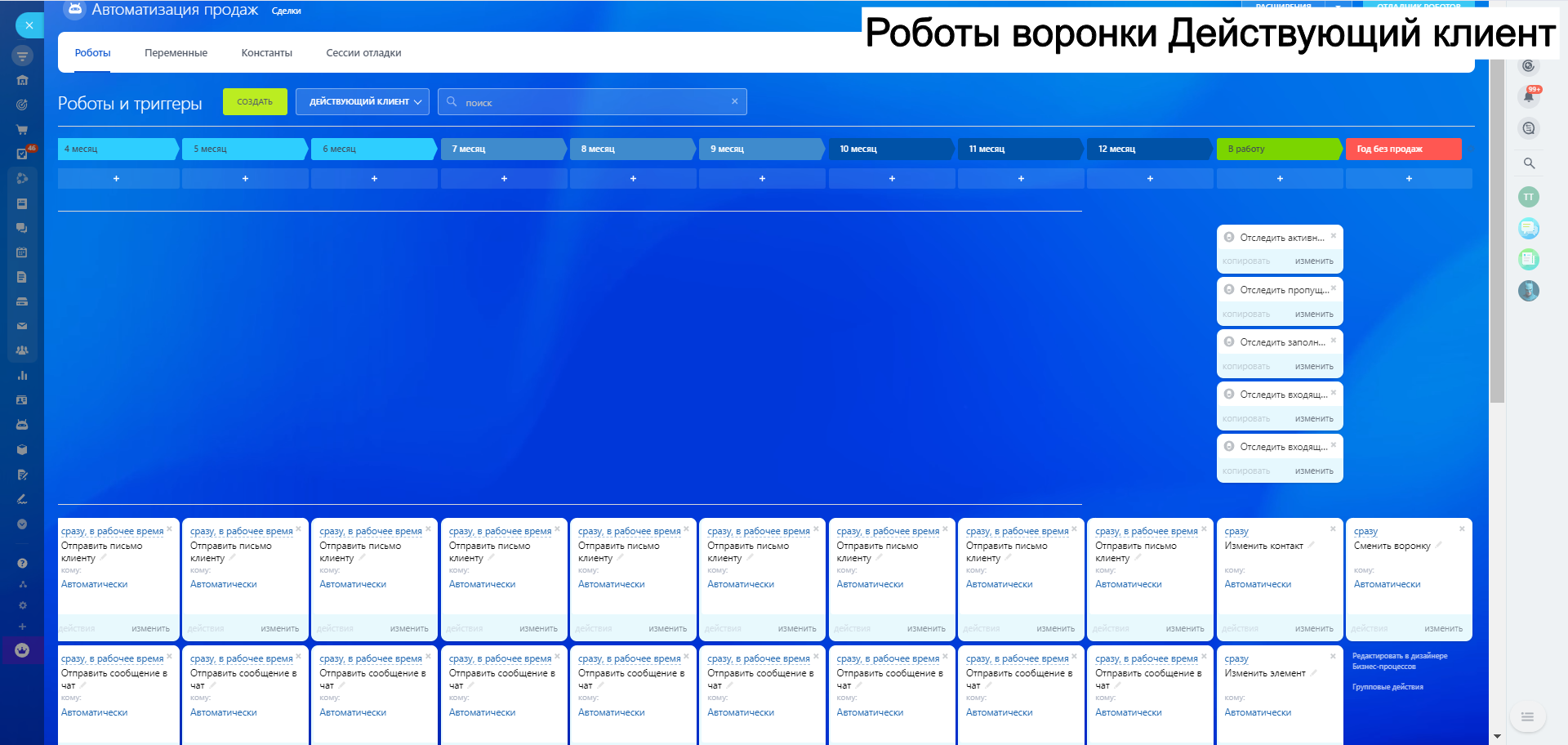This screenshot has height=745, width=1568.
Task: Click the magnifier search icon in right sidebar
Action: click(1529, 163)
